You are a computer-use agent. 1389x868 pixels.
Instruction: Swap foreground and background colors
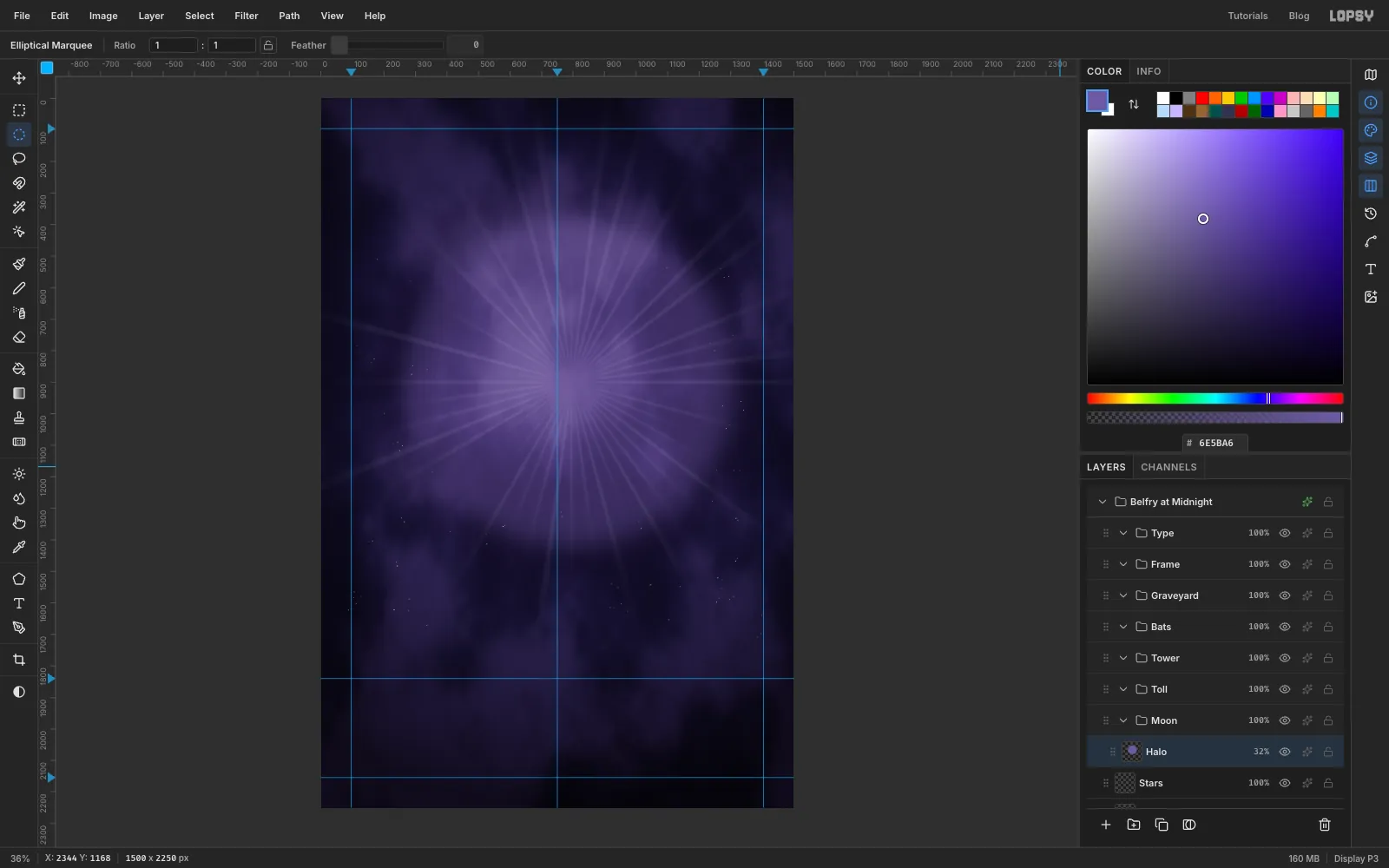1134,104
